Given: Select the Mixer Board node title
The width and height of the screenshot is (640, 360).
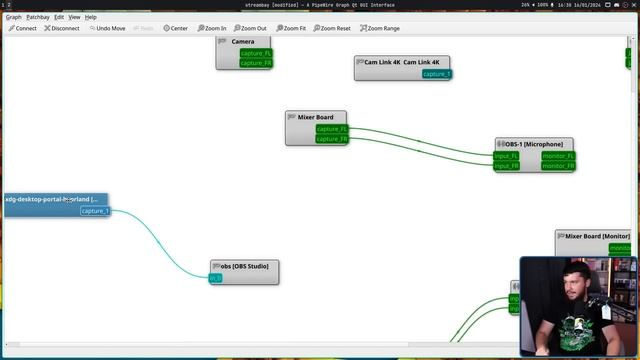Looking at the screenshot, I should tap(316, 117).
